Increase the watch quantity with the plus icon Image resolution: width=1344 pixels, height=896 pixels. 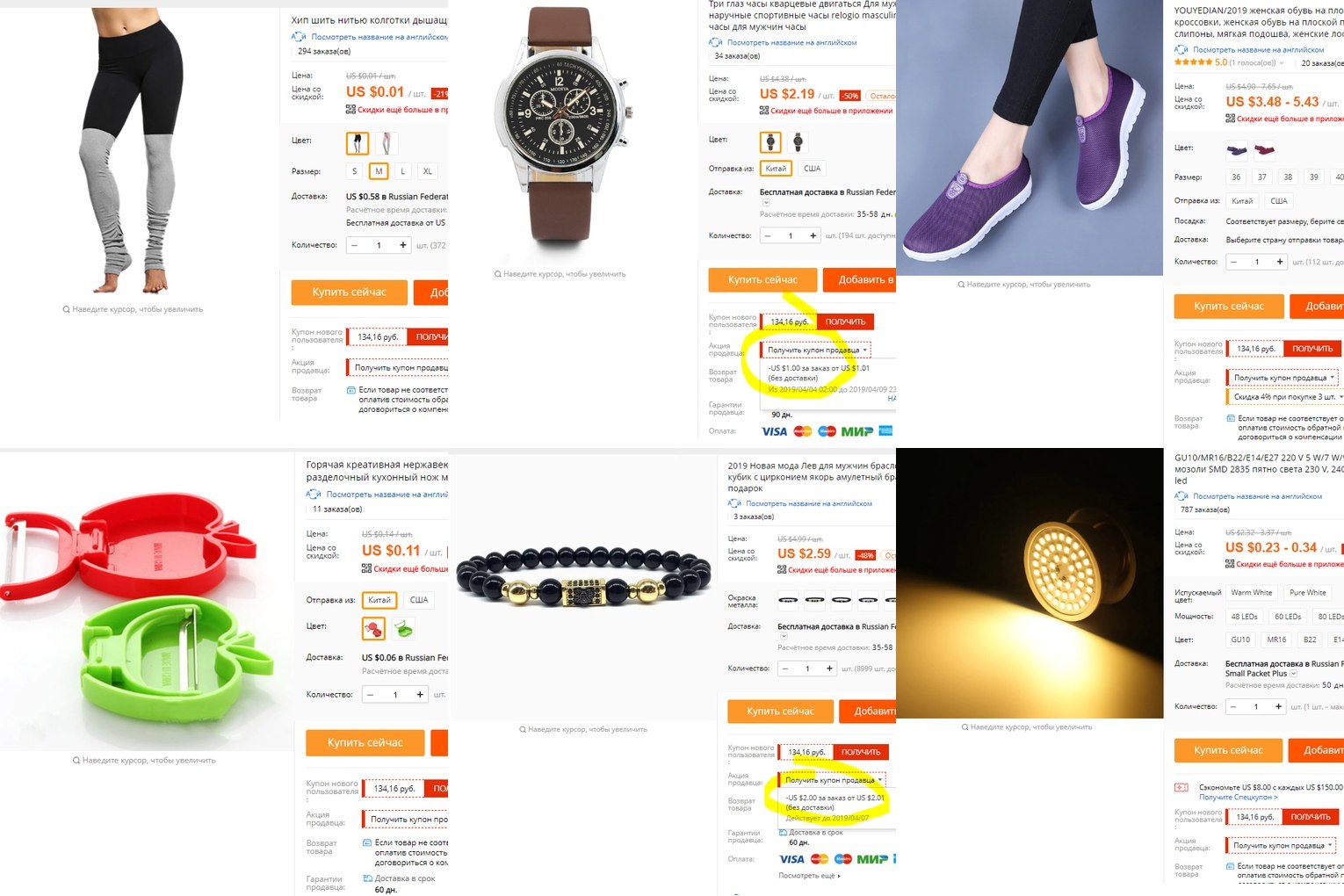tap(813, 235)
